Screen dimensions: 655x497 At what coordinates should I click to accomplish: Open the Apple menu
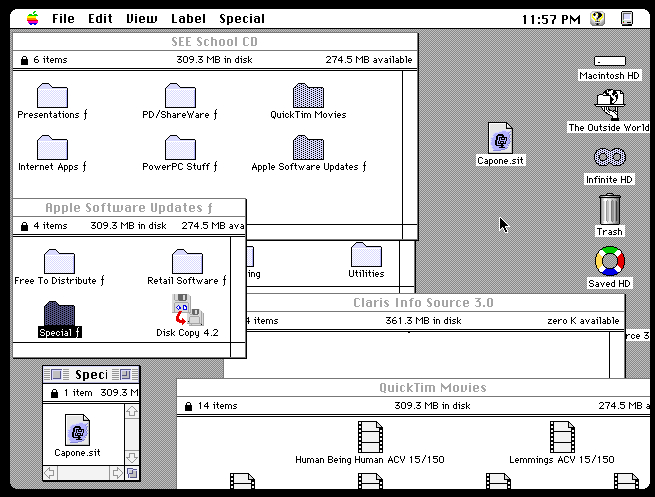33,18
